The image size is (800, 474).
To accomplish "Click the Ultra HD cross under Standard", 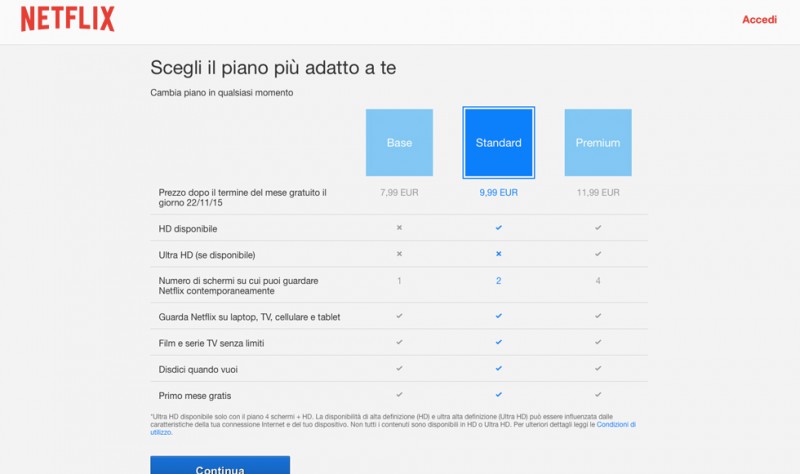I will click(498, 254).
